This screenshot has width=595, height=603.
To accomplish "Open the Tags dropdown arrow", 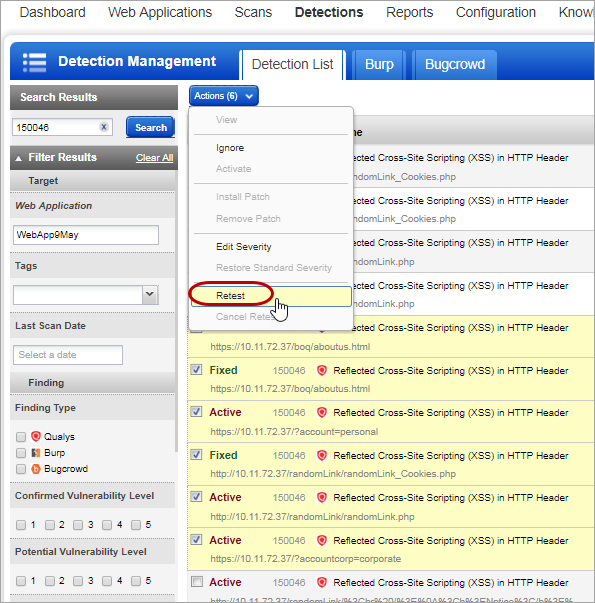I will [150, 295].
